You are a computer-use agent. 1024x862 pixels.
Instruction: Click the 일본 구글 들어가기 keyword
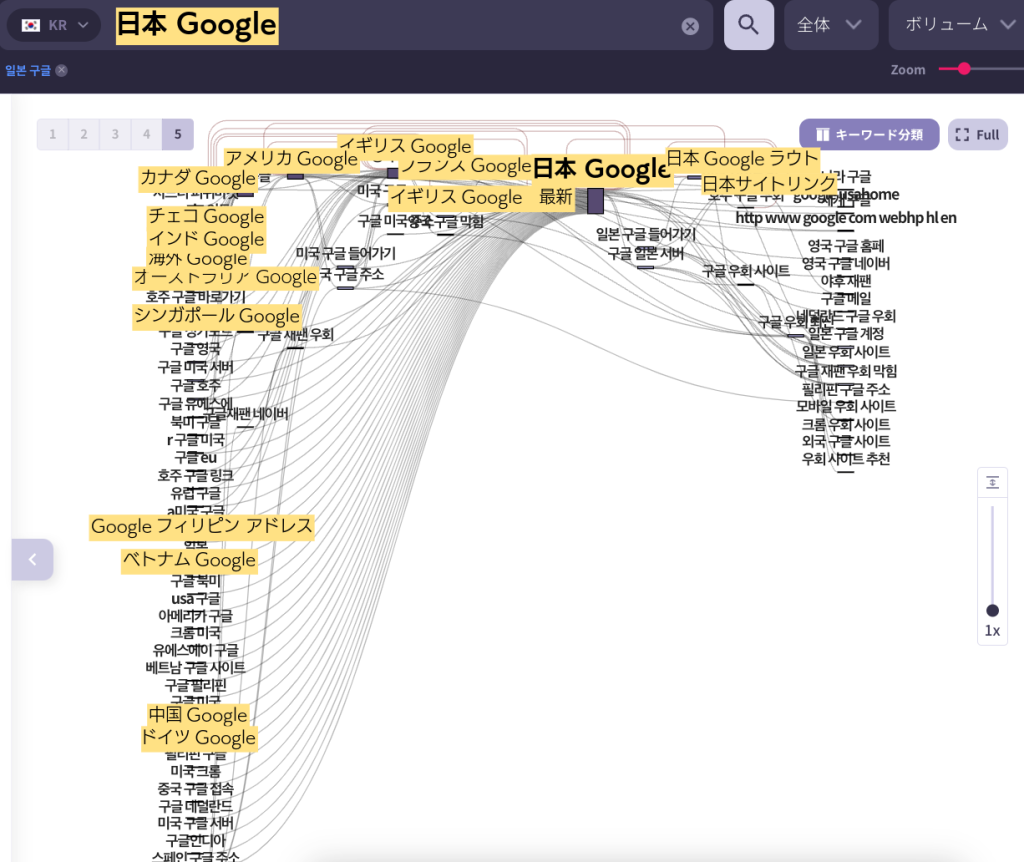pos(646,234)
